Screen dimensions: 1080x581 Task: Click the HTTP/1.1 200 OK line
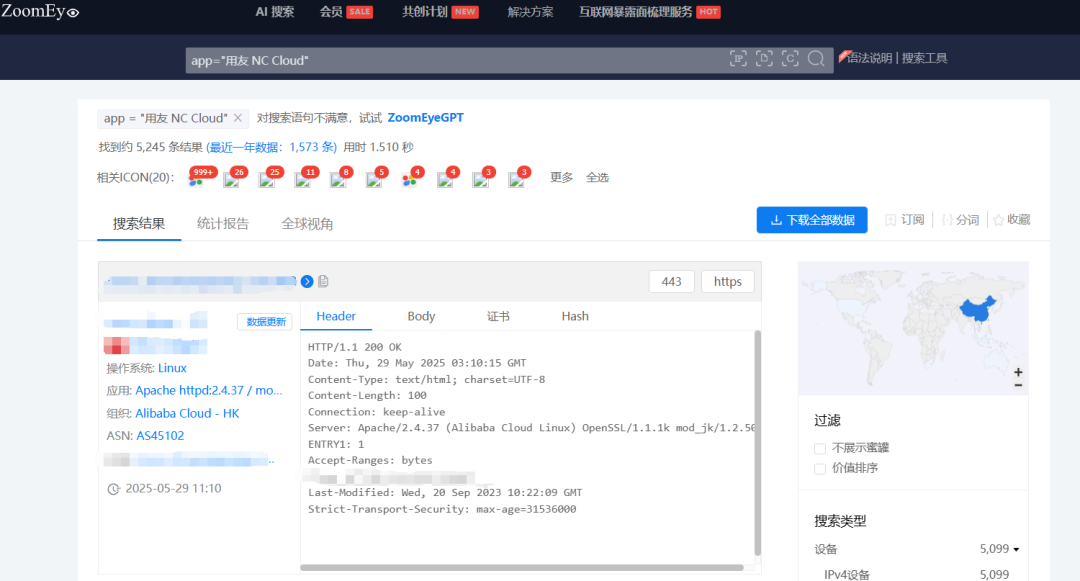pyautogui.click(x=355, y=347)
